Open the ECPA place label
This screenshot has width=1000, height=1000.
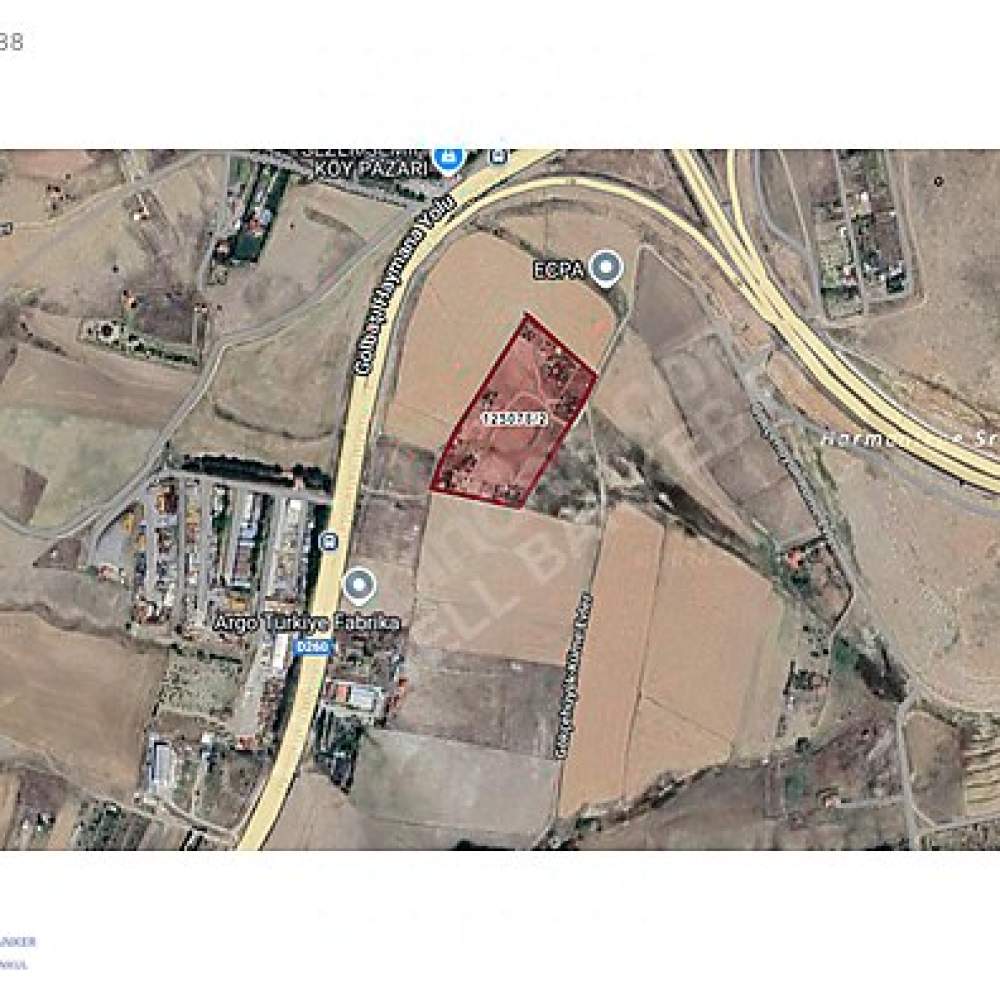pos(559,270)
